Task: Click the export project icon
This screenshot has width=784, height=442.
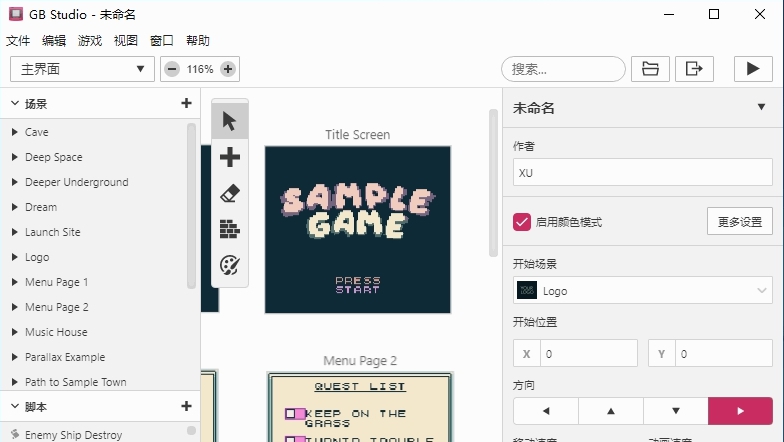Action: (694, 69)
